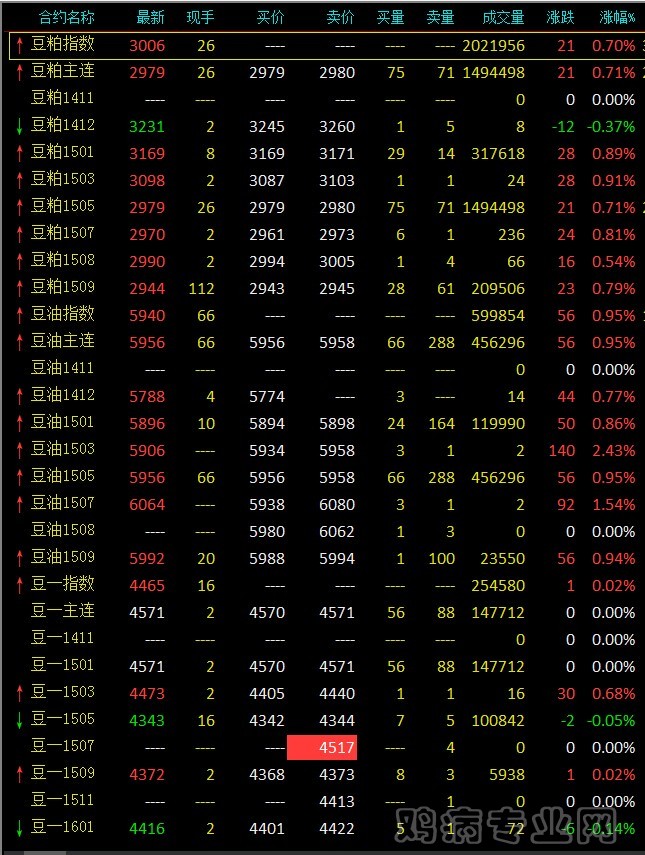Sort by 最新 column header
645x855 pixels.
[150, 18]
